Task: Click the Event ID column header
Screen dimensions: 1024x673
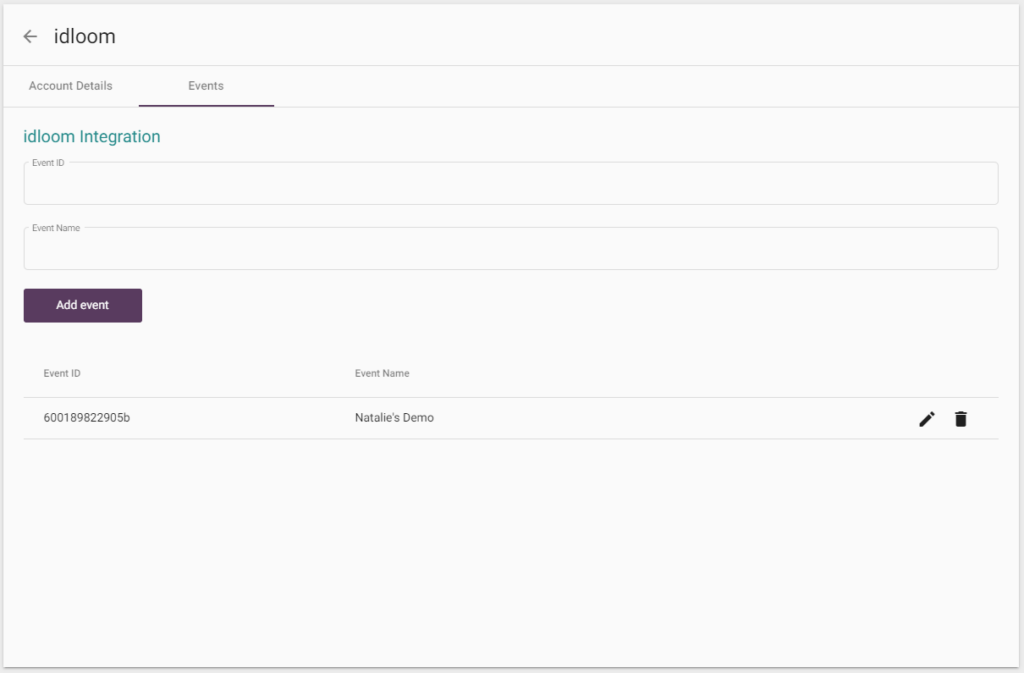Action: [x=62, y=373]
